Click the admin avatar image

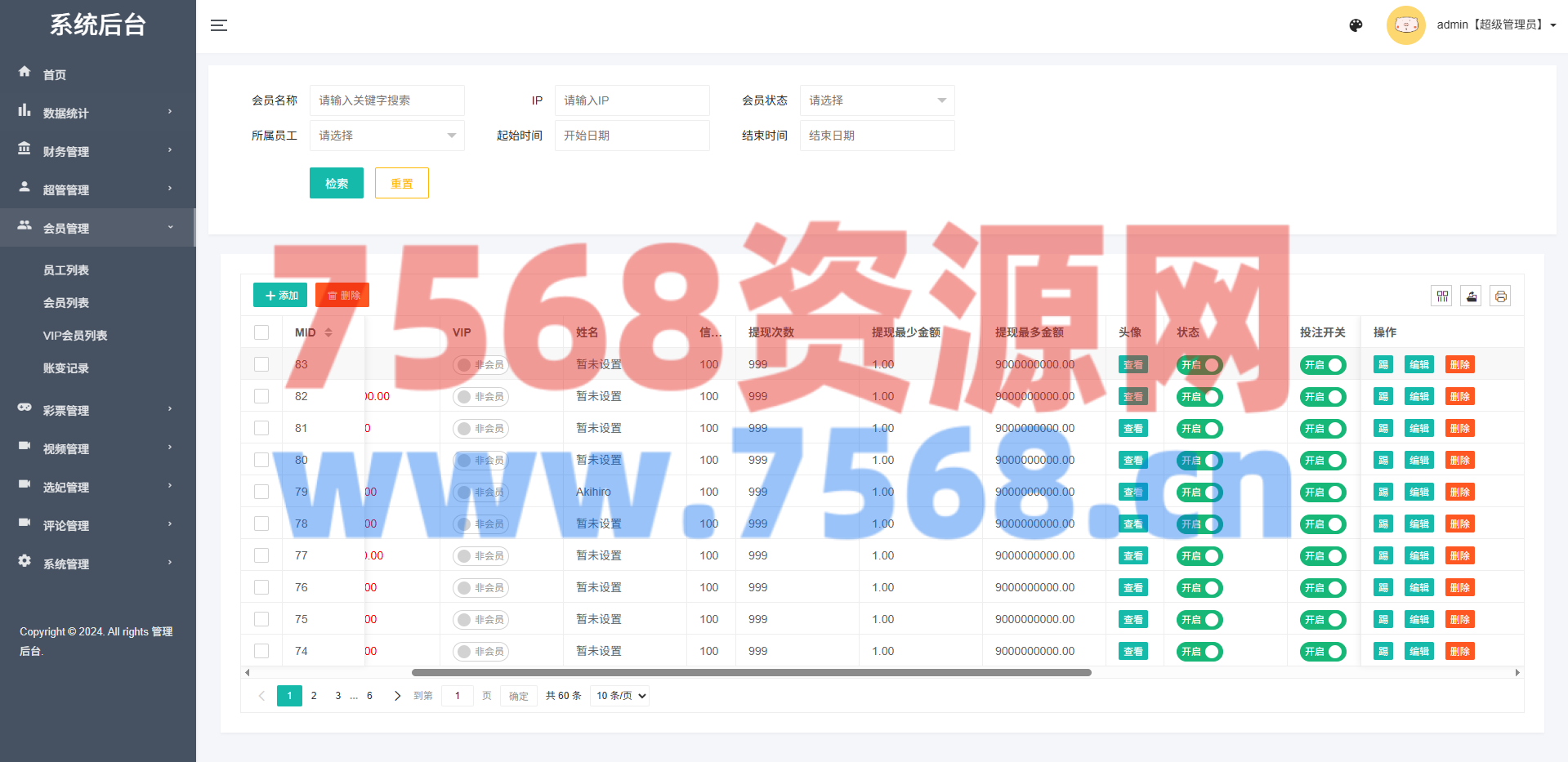coord(1405,25)
